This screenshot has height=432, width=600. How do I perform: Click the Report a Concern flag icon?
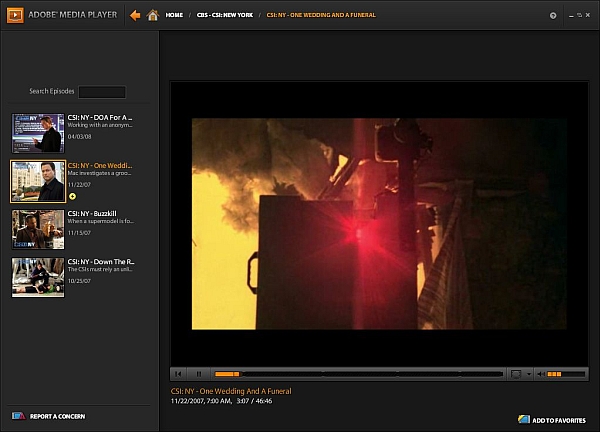click(x=18, y=416)
